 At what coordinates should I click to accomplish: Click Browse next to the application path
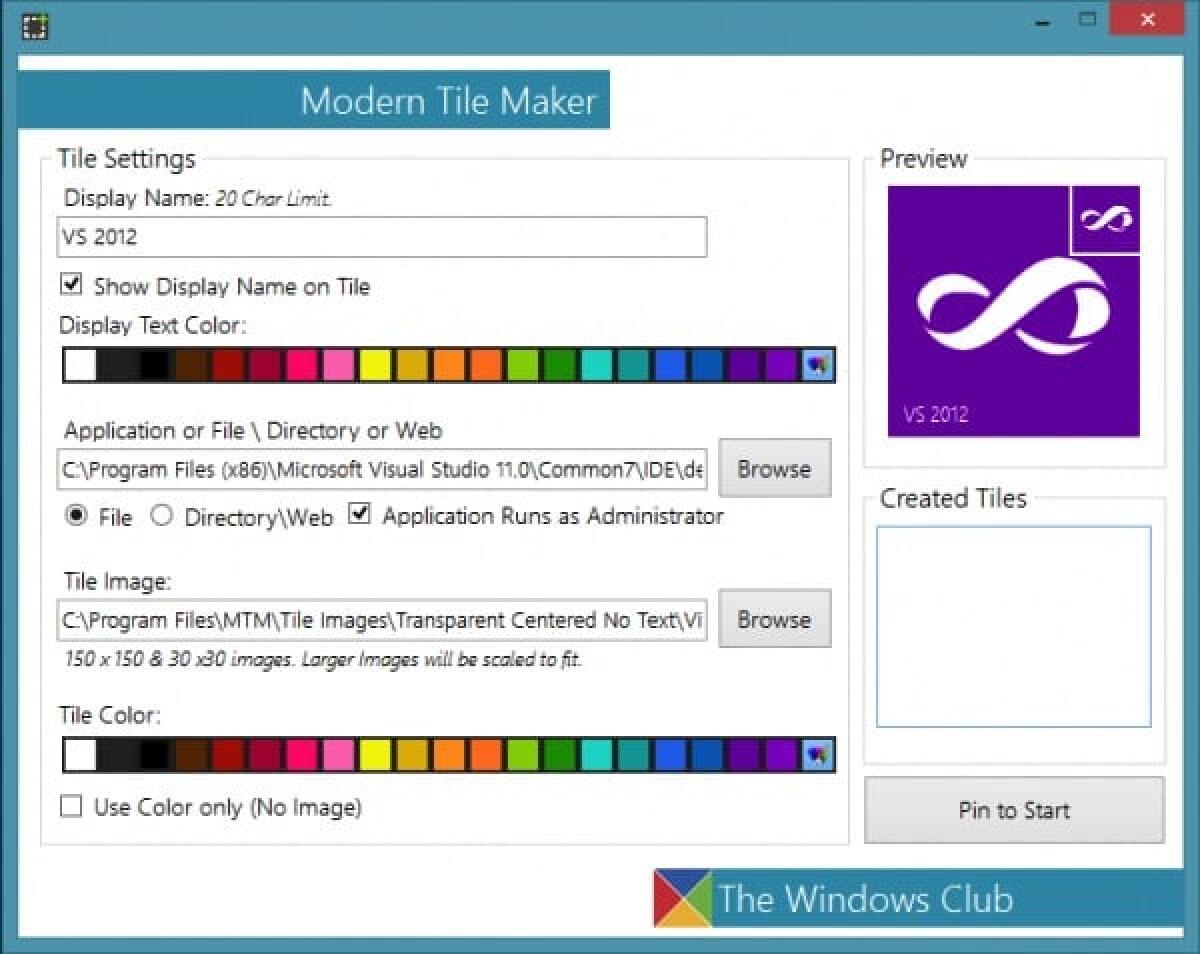tap(775, 468)
